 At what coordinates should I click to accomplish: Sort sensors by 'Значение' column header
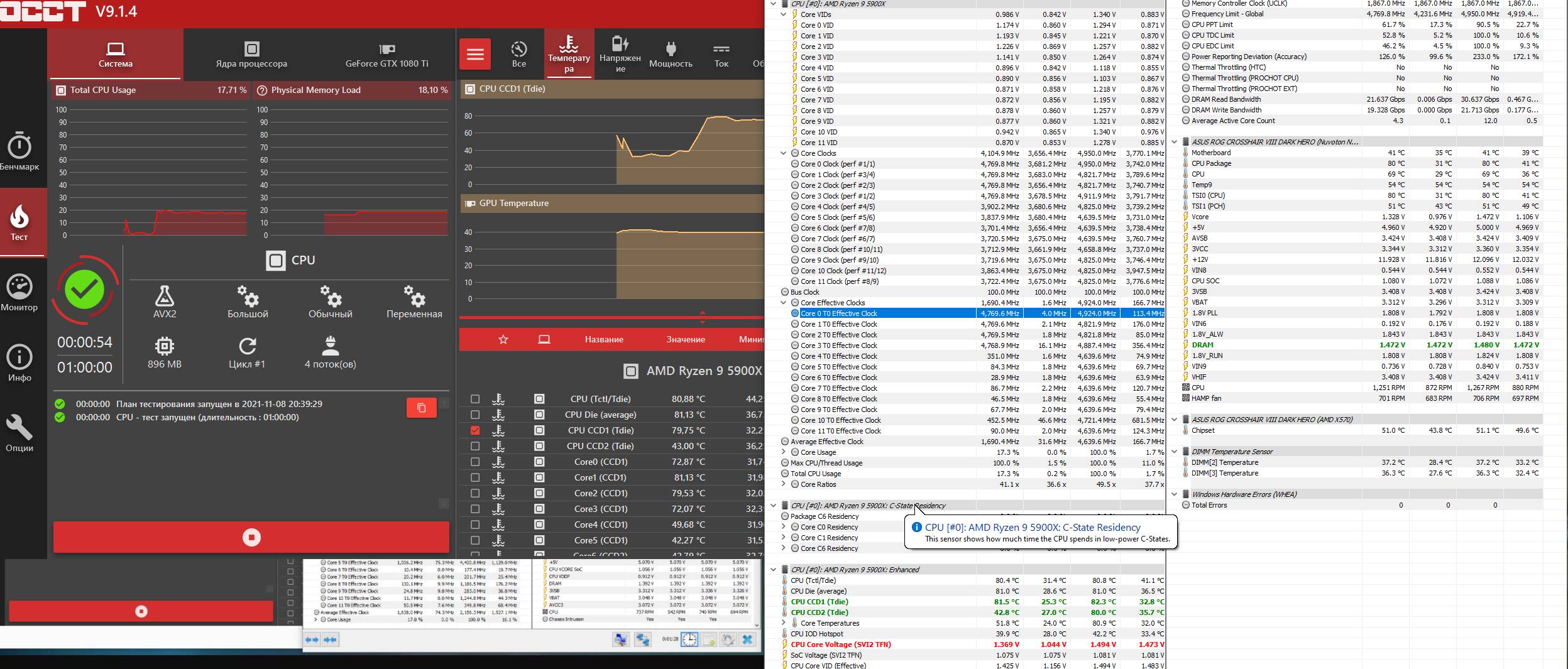pyautogui.click(x=686, y=339)
